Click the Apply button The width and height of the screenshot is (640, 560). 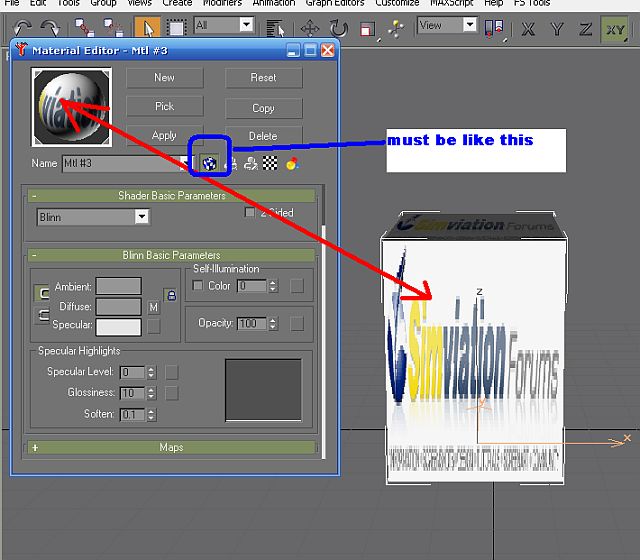(164, 136)
